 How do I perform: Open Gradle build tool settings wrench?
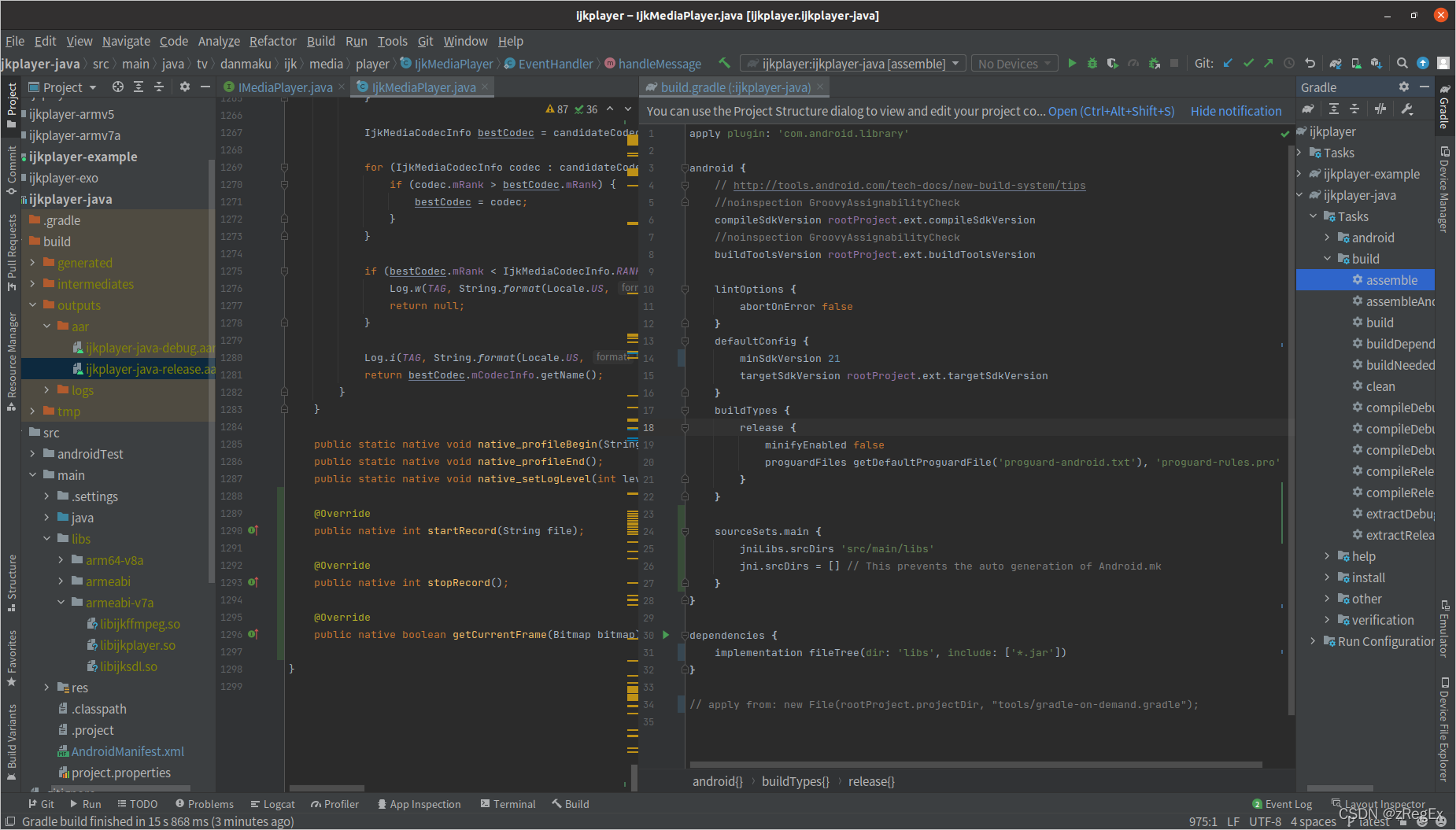click(x=1407, y=109)
